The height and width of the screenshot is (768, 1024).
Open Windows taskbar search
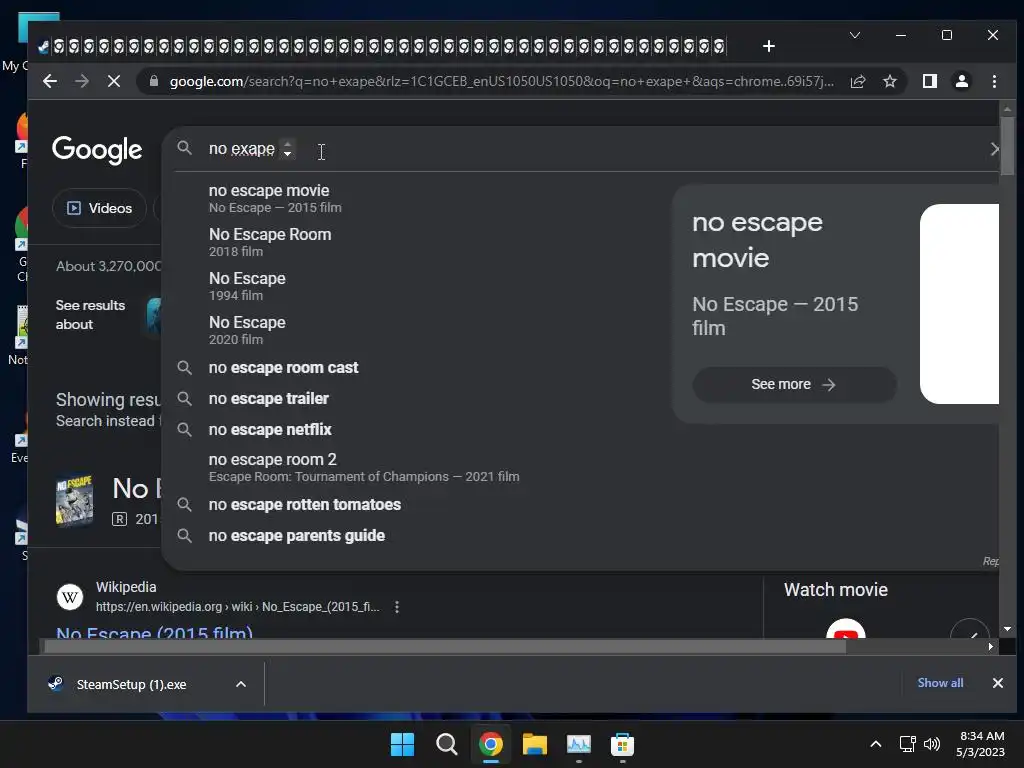coord(447,744)
